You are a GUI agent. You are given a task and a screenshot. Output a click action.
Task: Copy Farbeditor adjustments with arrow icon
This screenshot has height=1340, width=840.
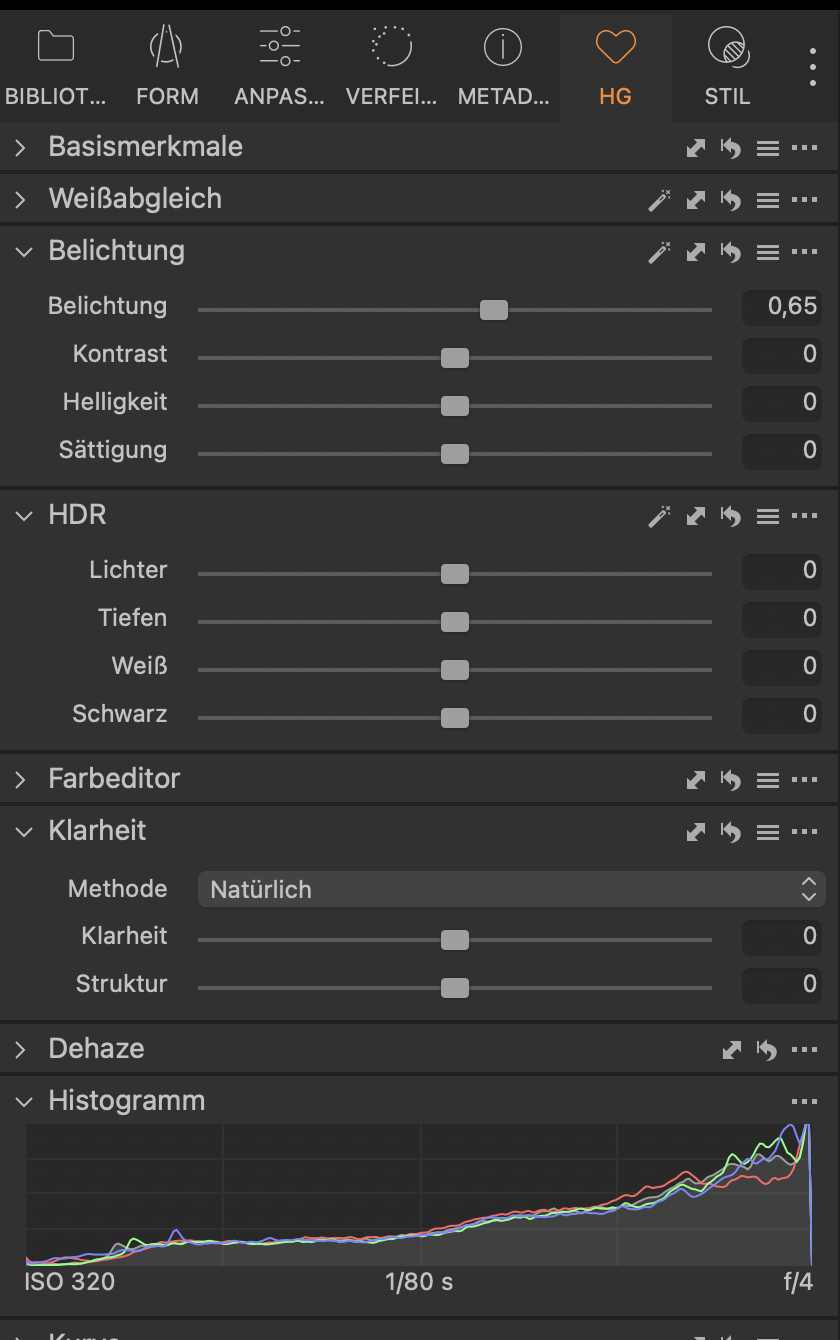[x=696, y=780]
